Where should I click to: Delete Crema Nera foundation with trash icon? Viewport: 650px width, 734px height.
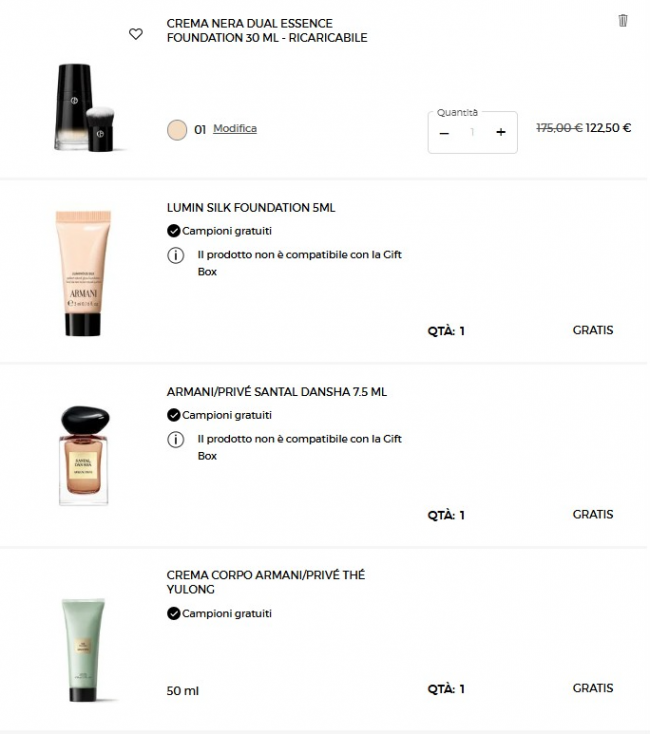point(622,21)
